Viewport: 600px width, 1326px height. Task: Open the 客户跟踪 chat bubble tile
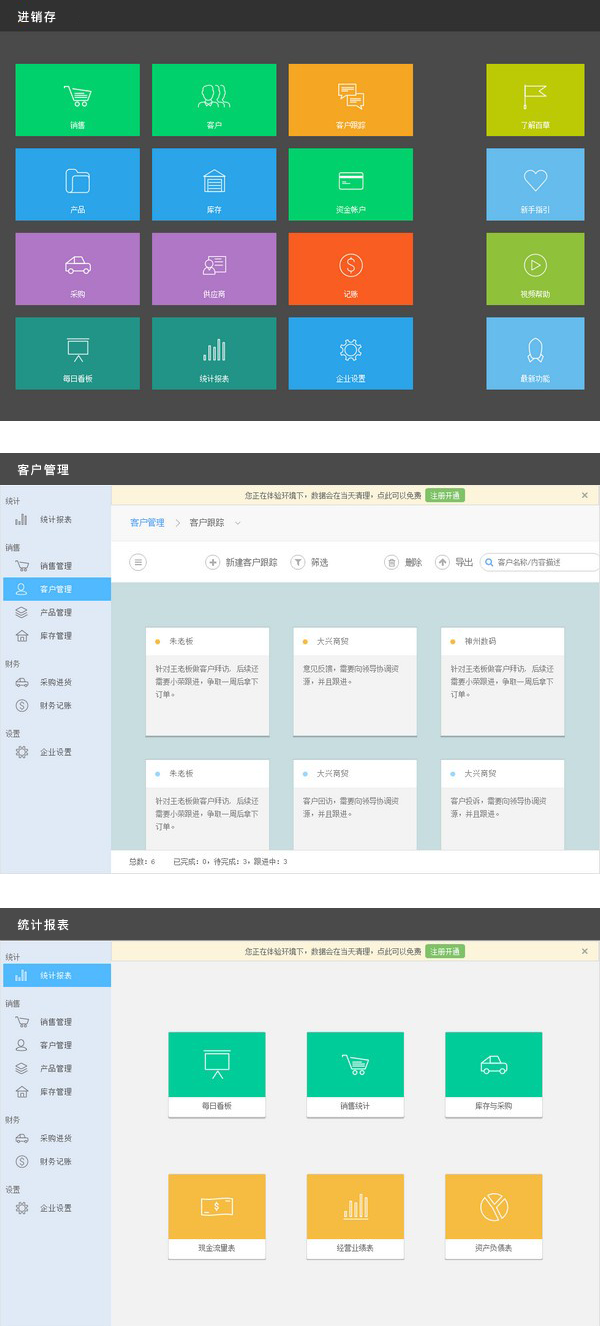[350, 100]
